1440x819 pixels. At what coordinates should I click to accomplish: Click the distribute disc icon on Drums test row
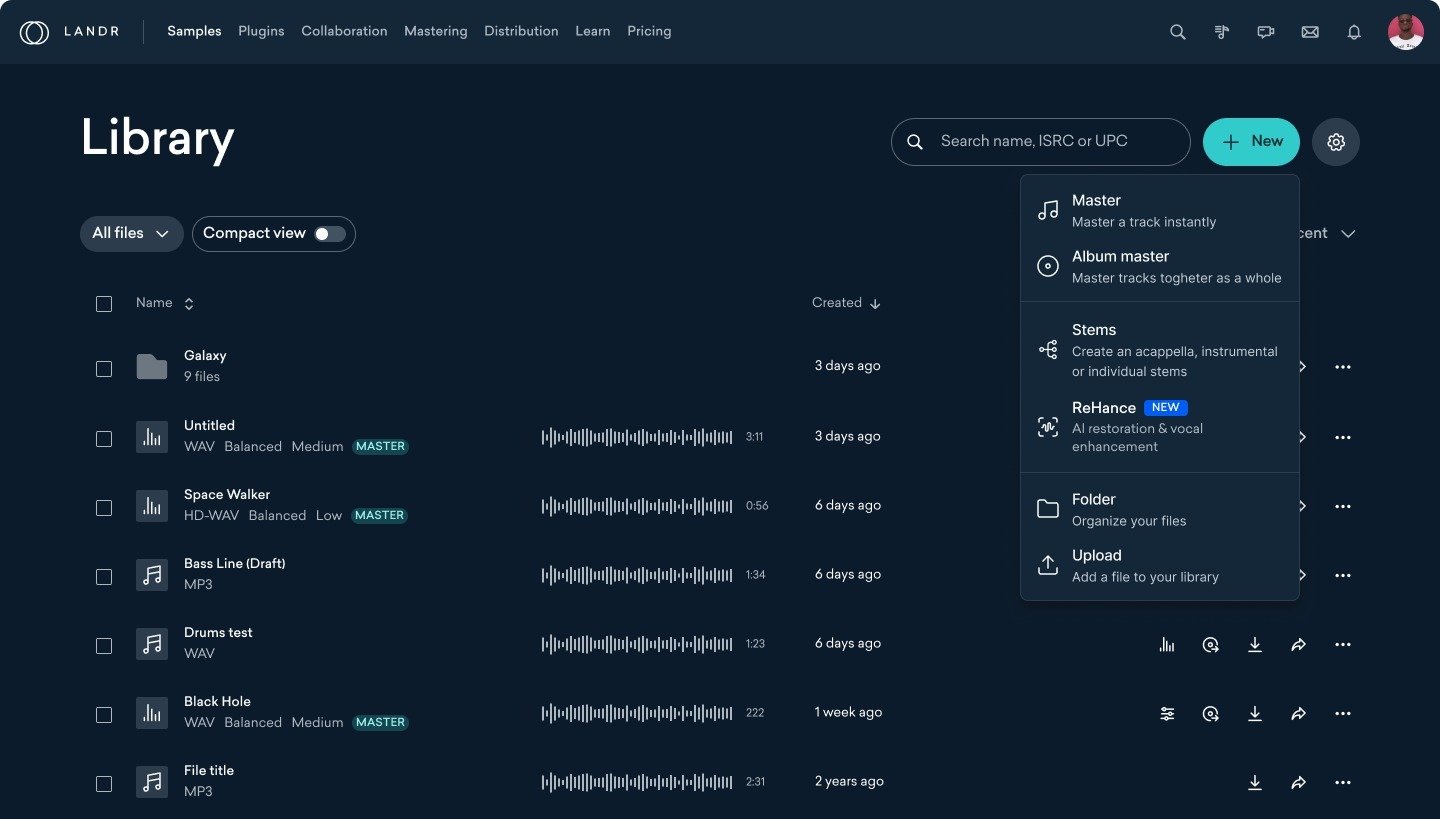(1211, 645)
